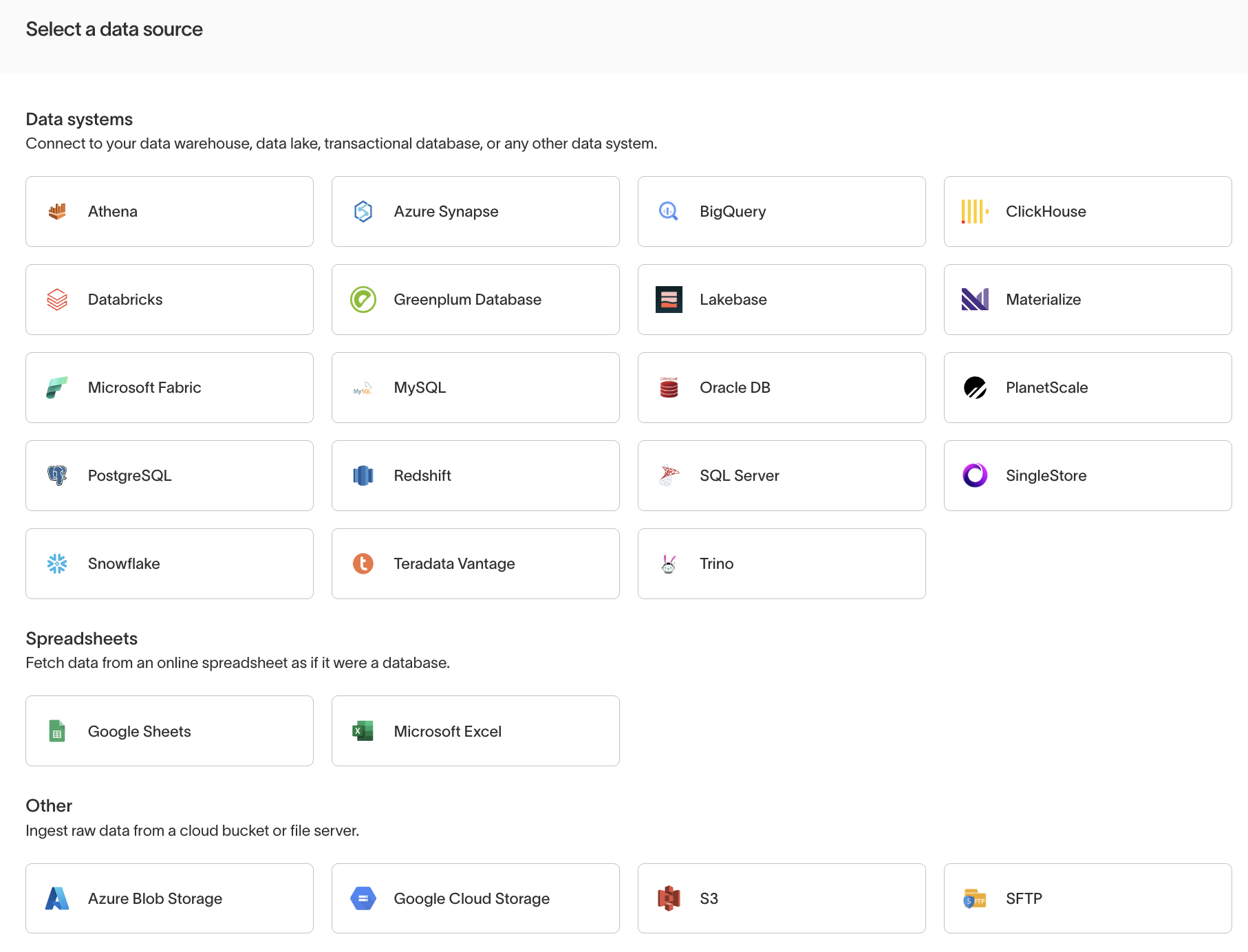Connect to Oracle DB
Image resolution: width=1248 pixels, height=952 pixels.
[781, 387]
